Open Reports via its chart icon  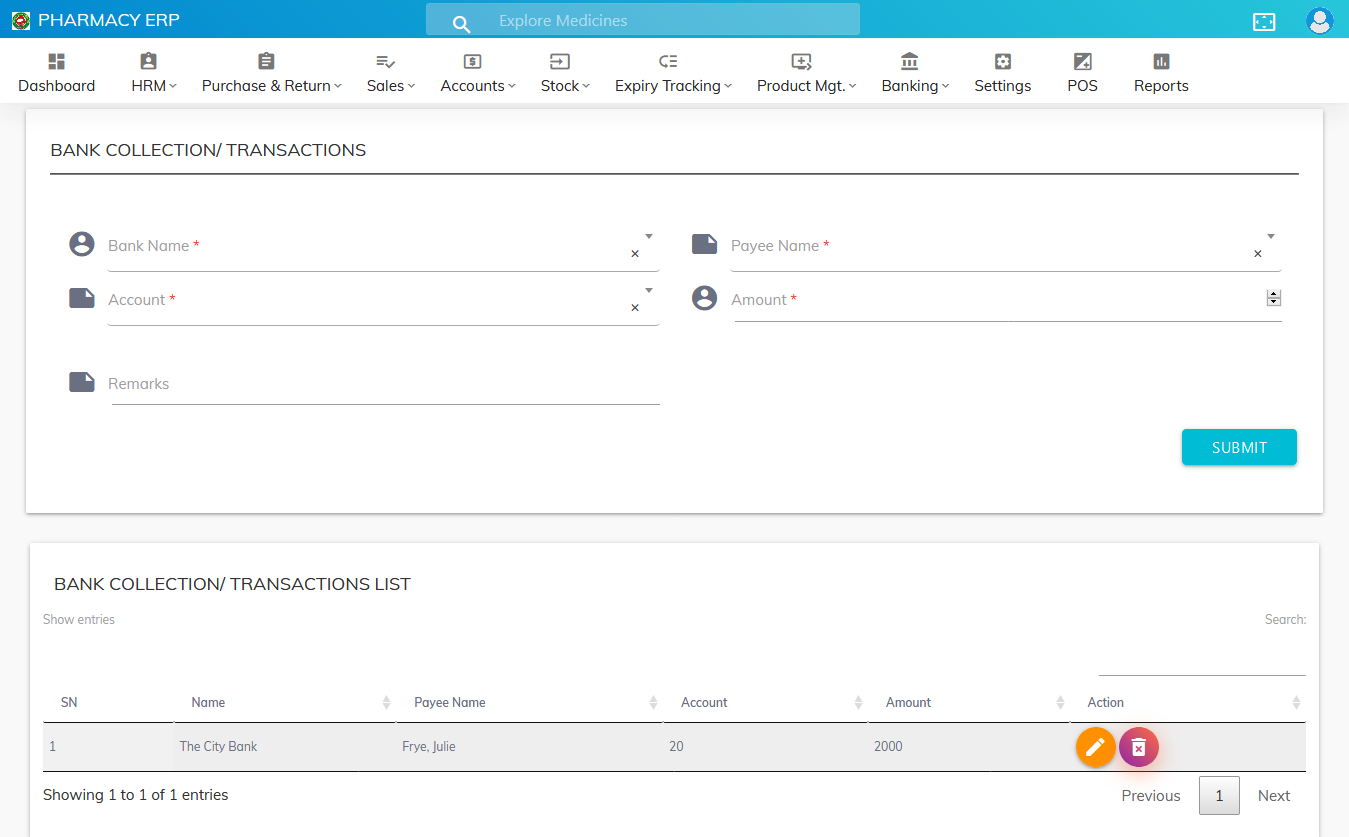click(x=1161, y=62)
